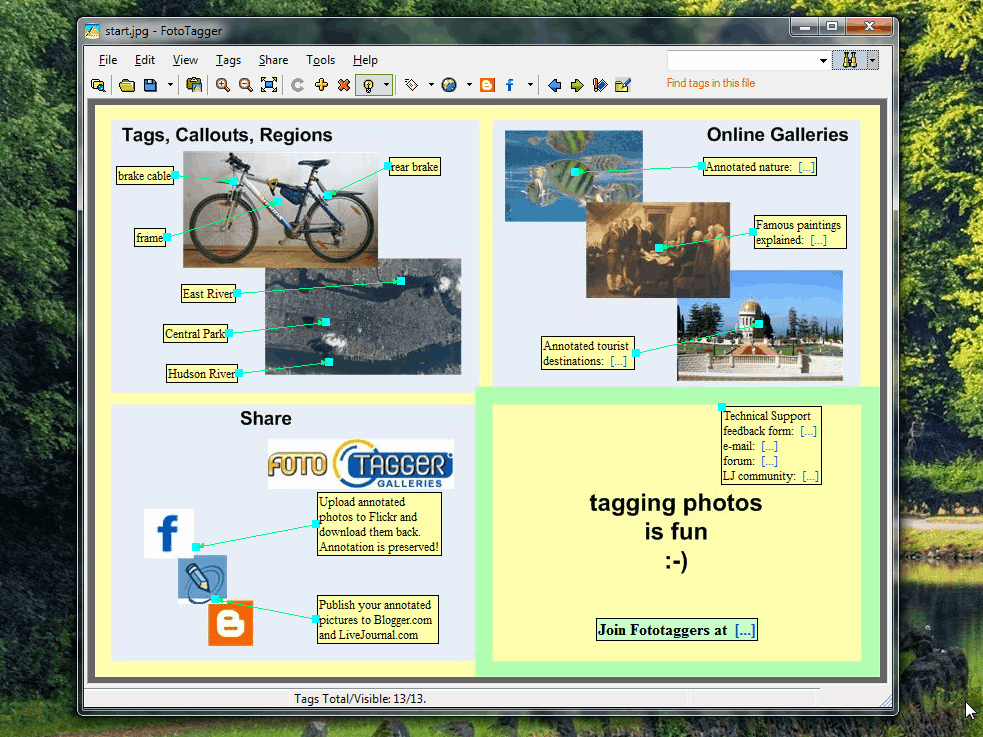983x737 pixels.
Task: Add a new tag with the plus icon
Action: coord(321,85)
